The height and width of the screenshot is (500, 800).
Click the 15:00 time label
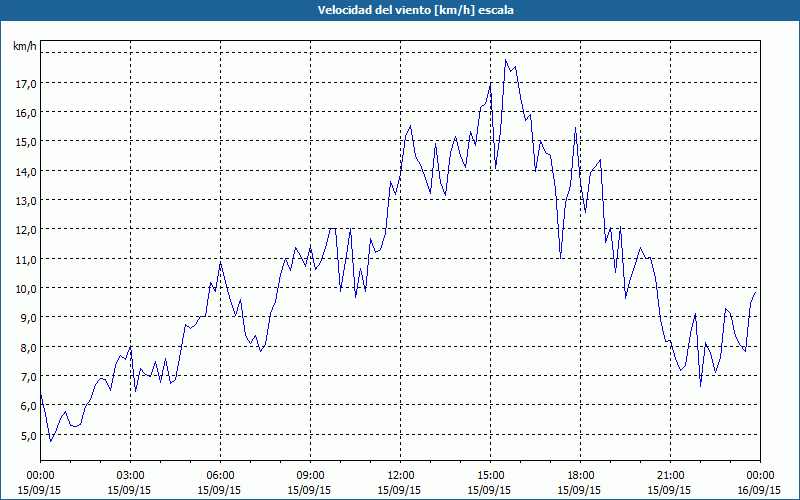click(x=490, y=476)
